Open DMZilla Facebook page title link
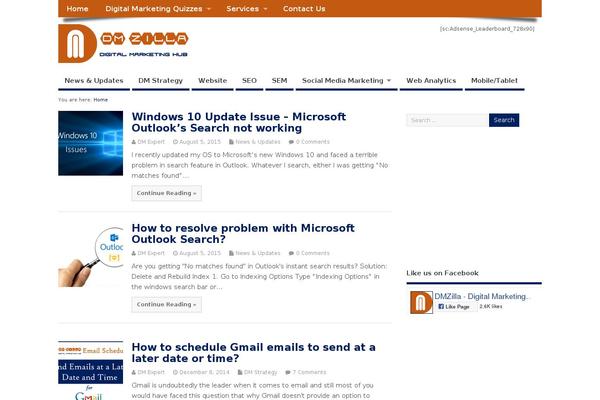600x400 pixels. click(x=482, y=297)
